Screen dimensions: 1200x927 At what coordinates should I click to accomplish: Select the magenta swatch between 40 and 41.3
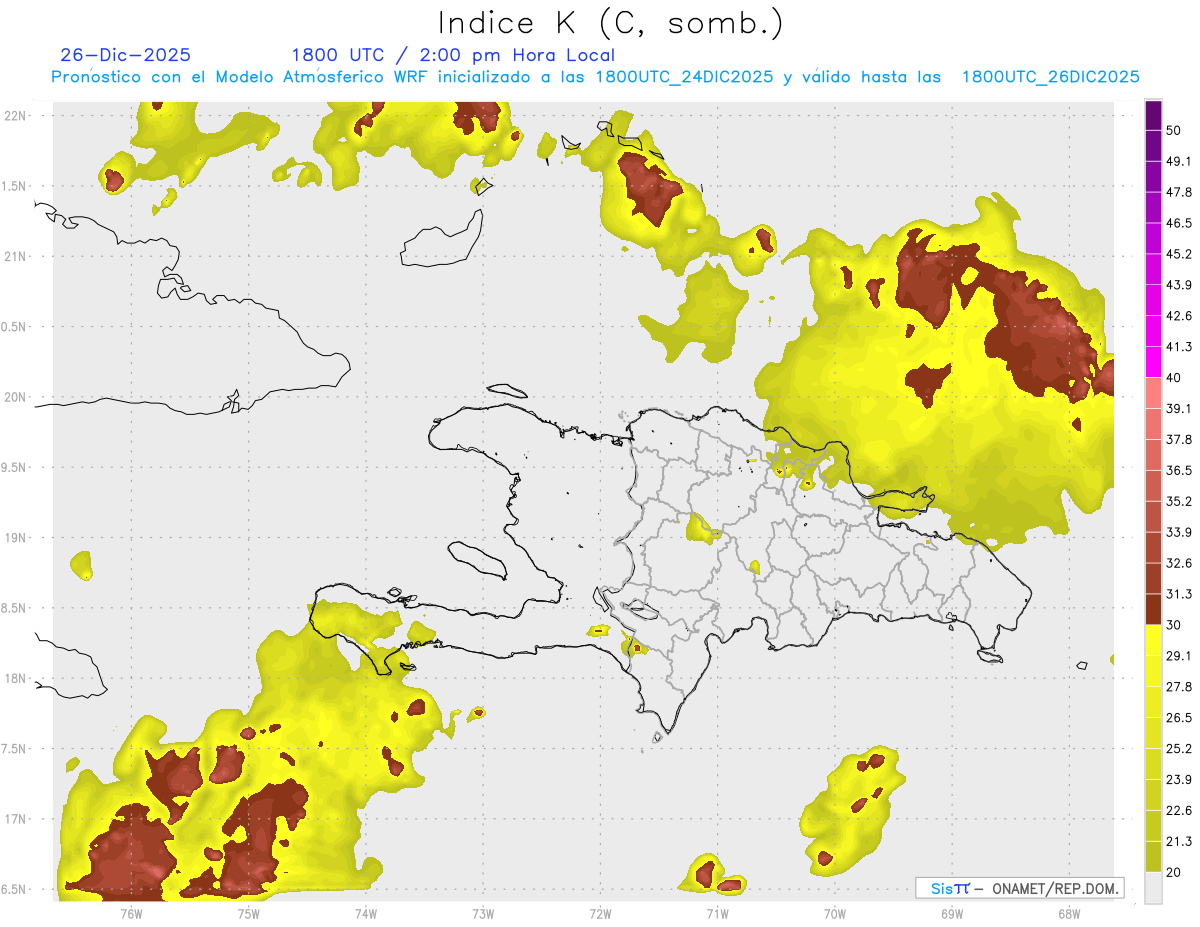(1153, 362)
